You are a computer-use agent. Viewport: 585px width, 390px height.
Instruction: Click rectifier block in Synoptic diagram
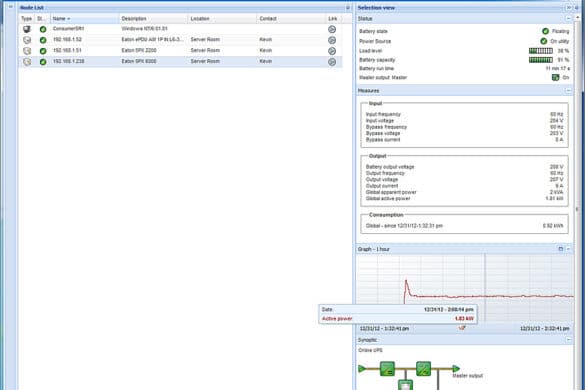pyautogui.click(x=387, y=369)
